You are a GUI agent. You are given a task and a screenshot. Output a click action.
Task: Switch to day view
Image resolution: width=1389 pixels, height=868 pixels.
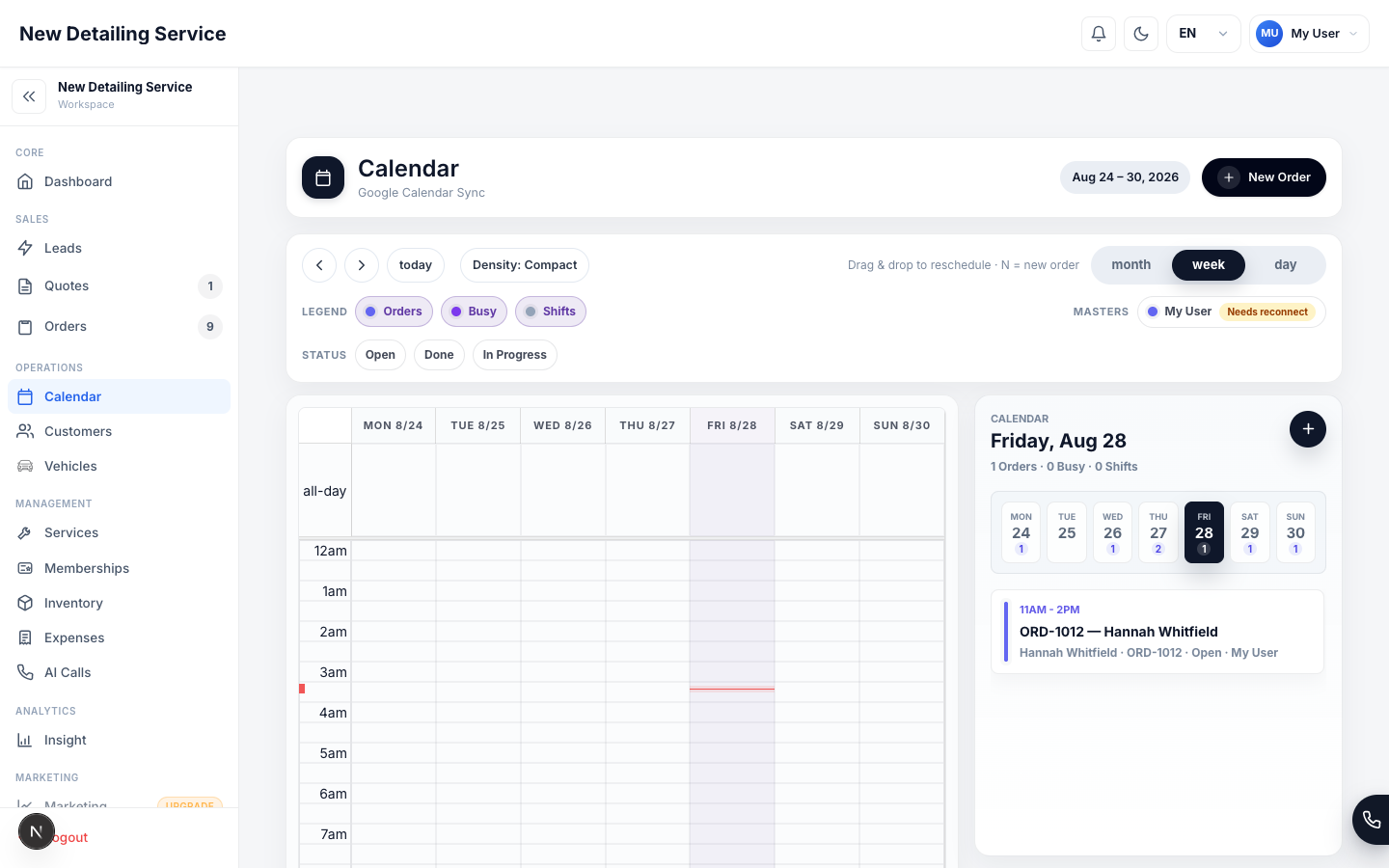coord(1286,265)
